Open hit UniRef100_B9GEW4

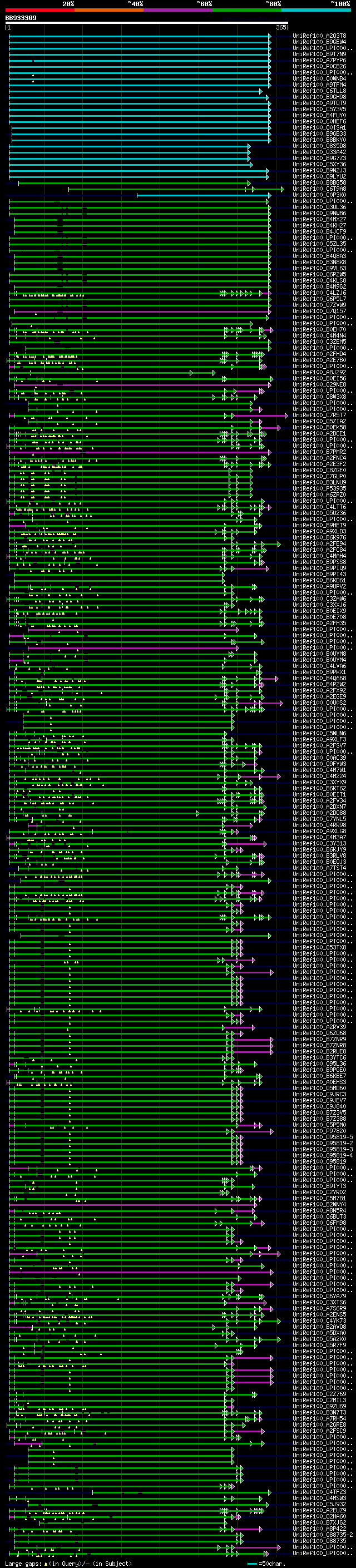[319, 42]
